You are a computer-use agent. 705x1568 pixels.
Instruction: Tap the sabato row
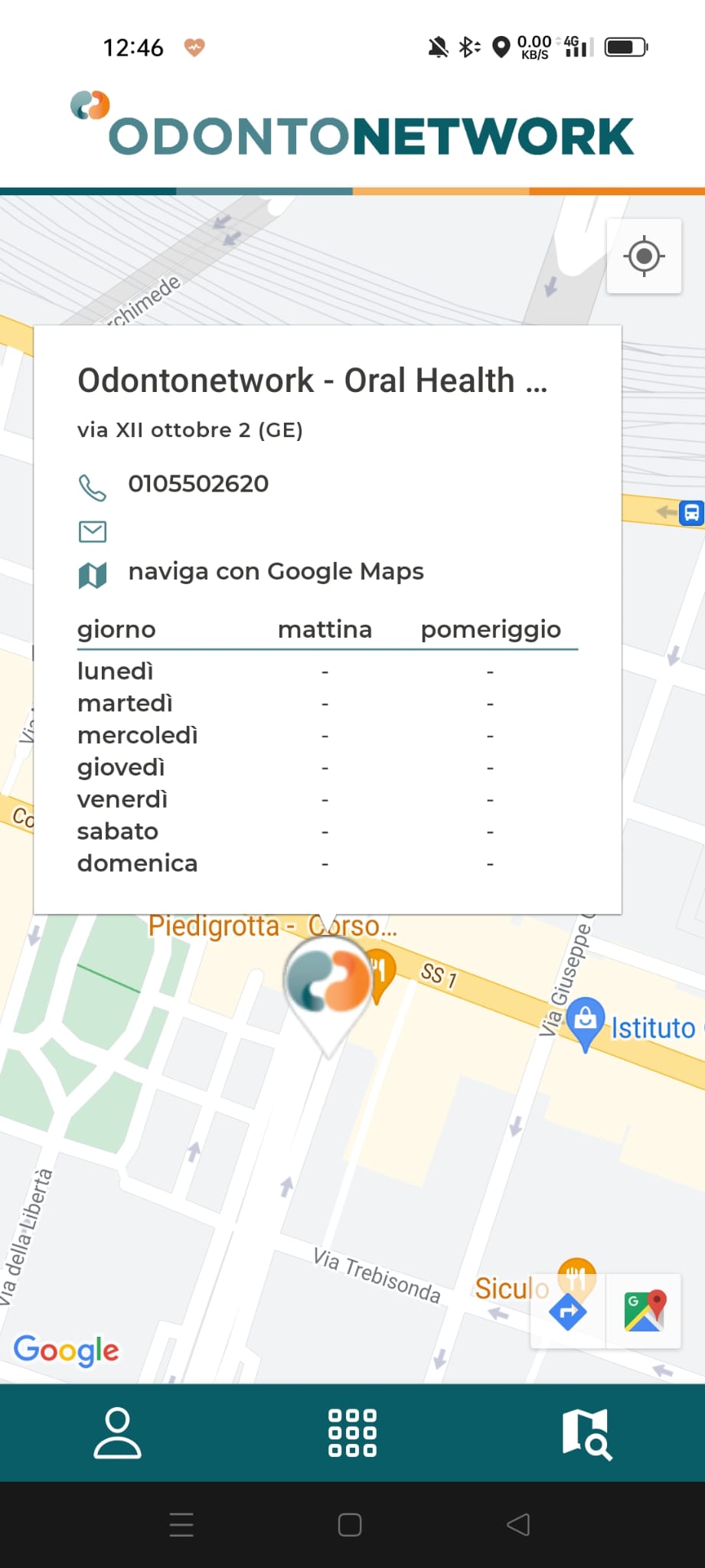328,831
